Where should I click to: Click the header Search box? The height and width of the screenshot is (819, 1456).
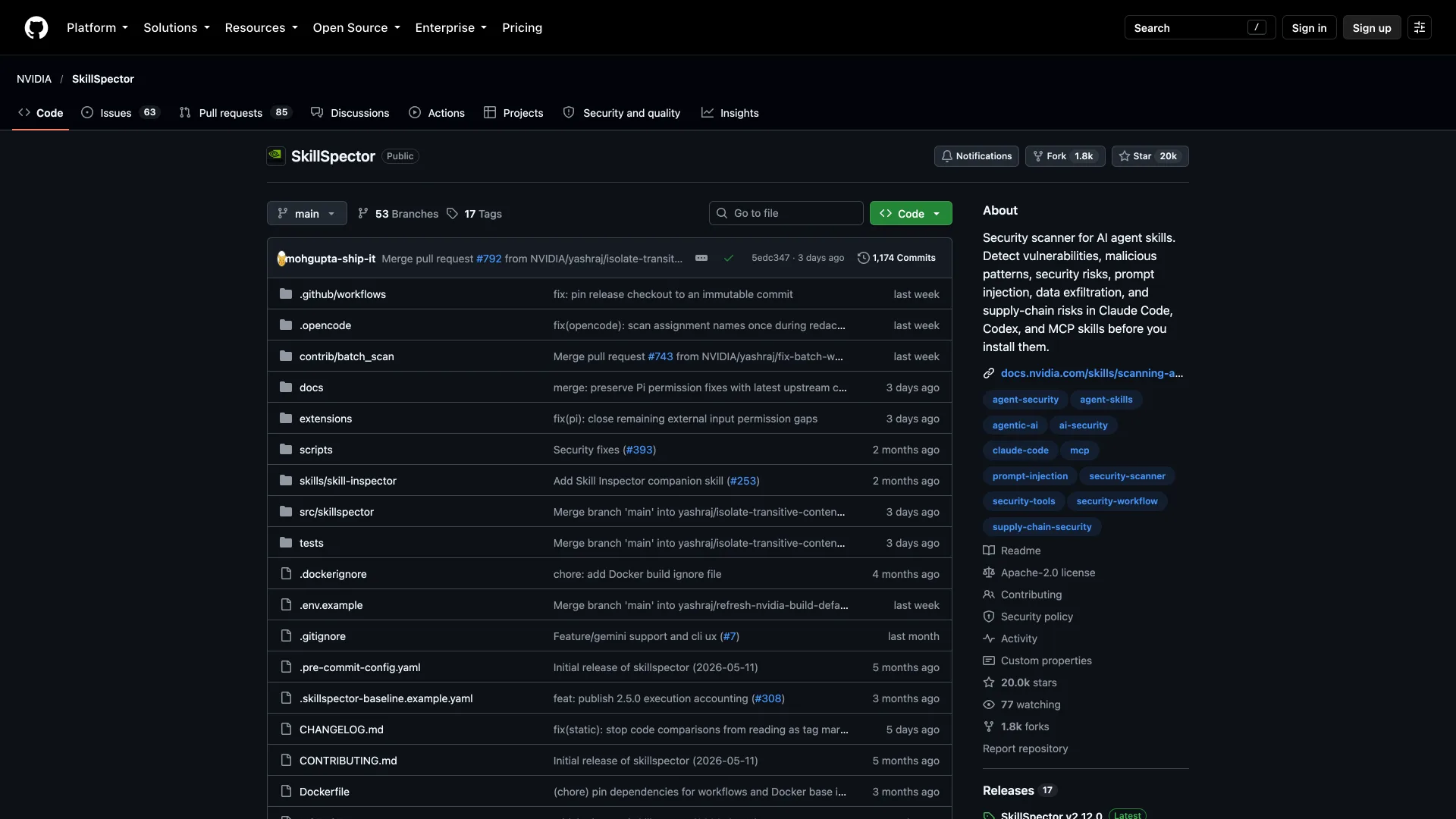[1200, 28]
